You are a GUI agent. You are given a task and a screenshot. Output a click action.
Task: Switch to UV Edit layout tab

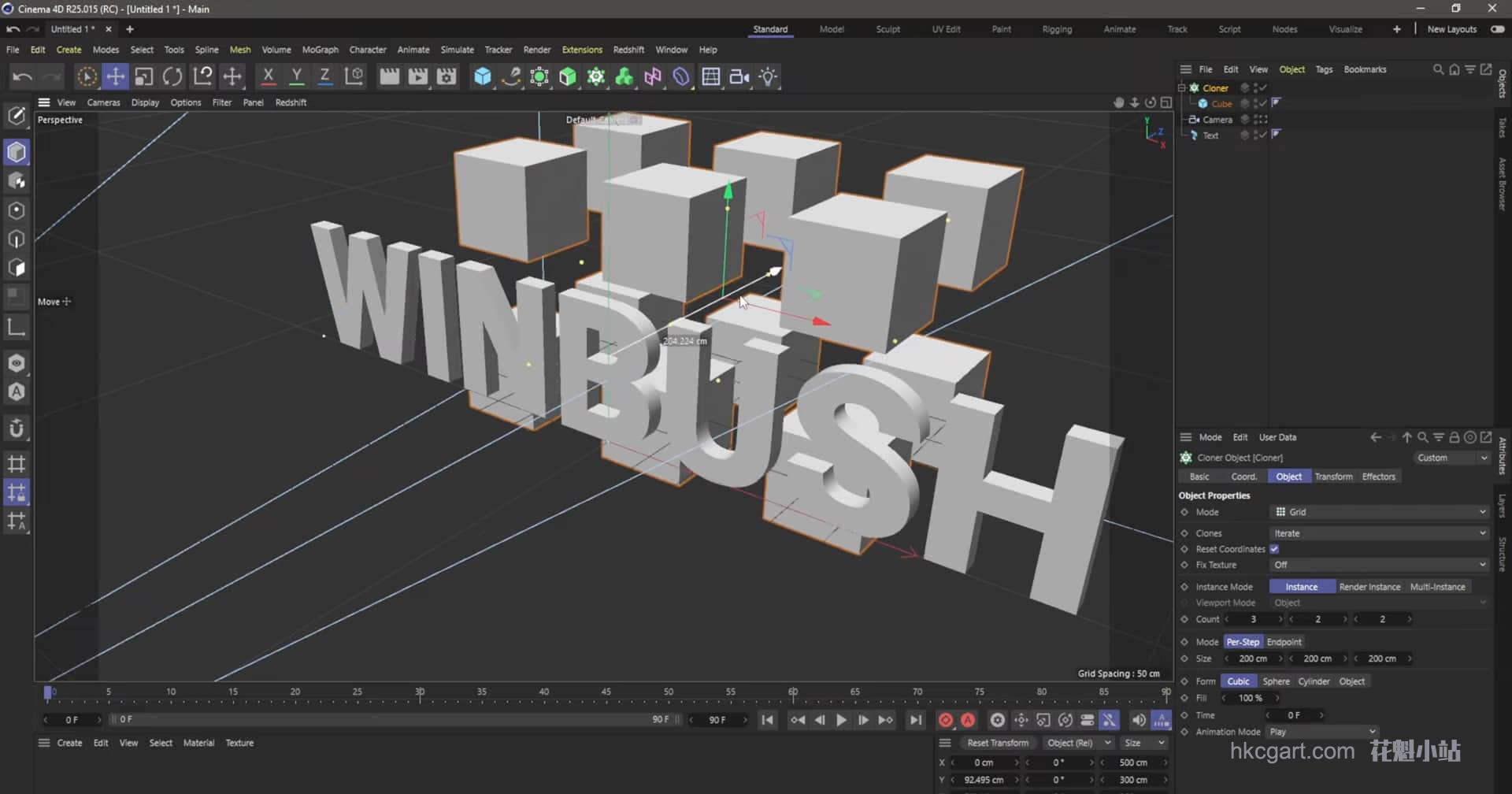(x=947, y=29)
